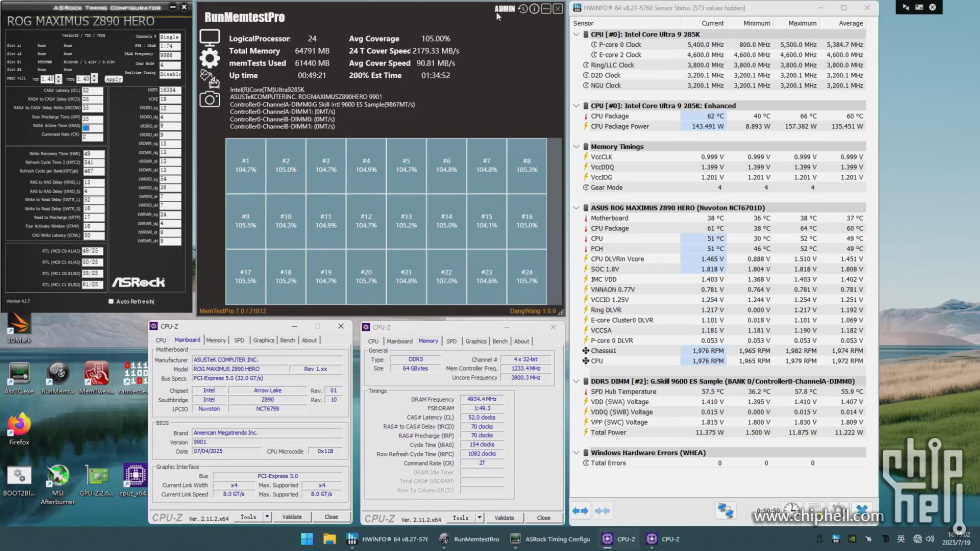
Task: Click the date and clock in taskbar
Action: click(958, 539)
